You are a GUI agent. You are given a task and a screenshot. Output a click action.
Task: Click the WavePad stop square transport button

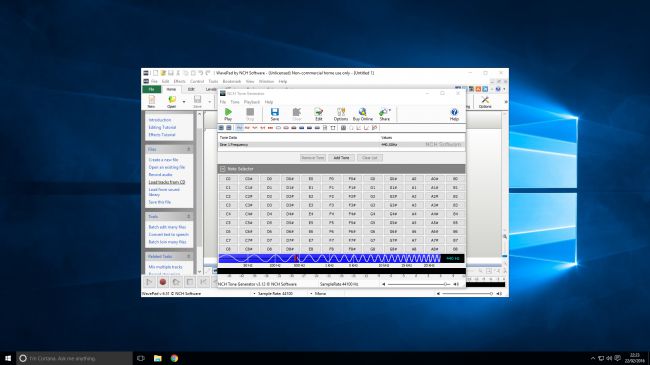coord(190,282)
